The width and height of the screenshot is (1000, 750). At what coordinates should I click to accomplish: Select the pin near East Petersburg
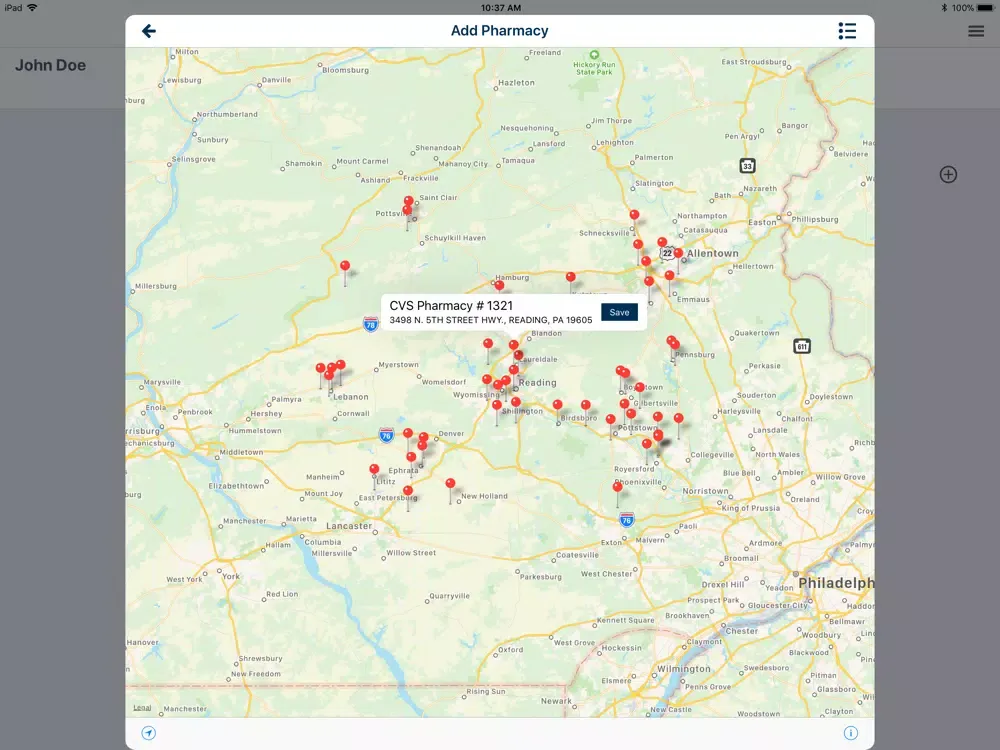point(408,491)
